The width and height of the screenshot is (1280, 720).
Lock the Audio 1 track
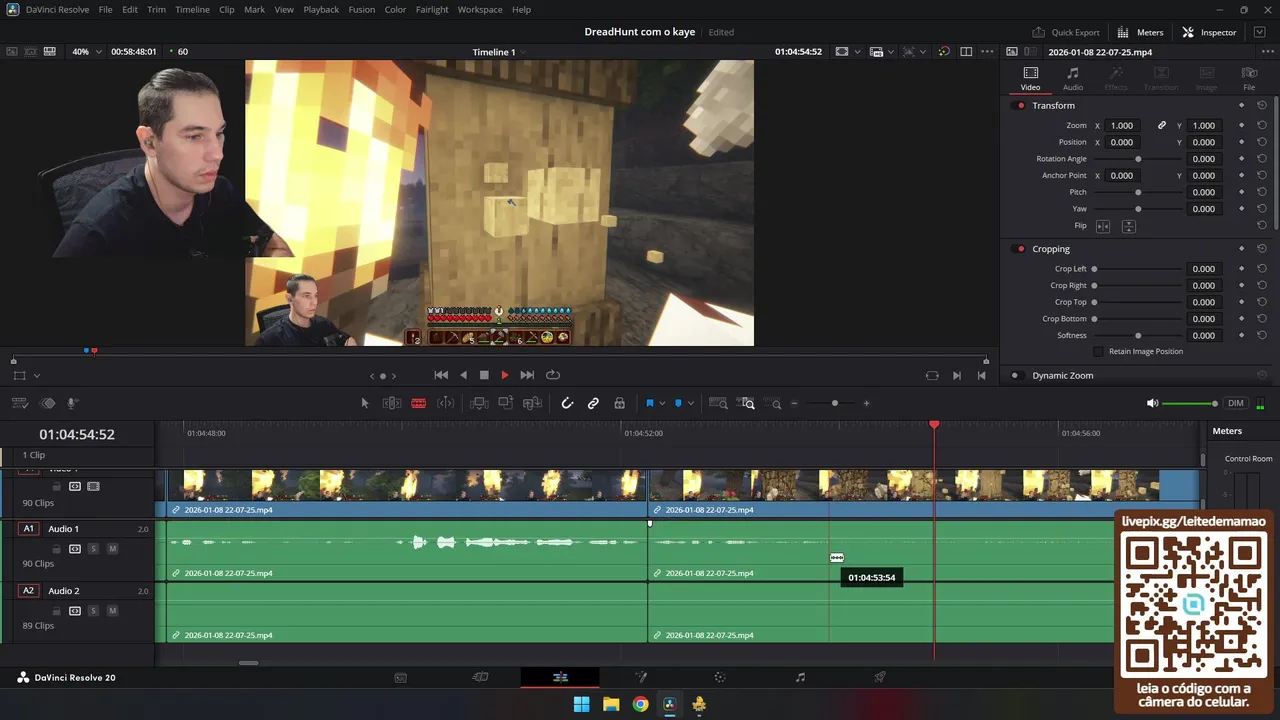(57, 549)
